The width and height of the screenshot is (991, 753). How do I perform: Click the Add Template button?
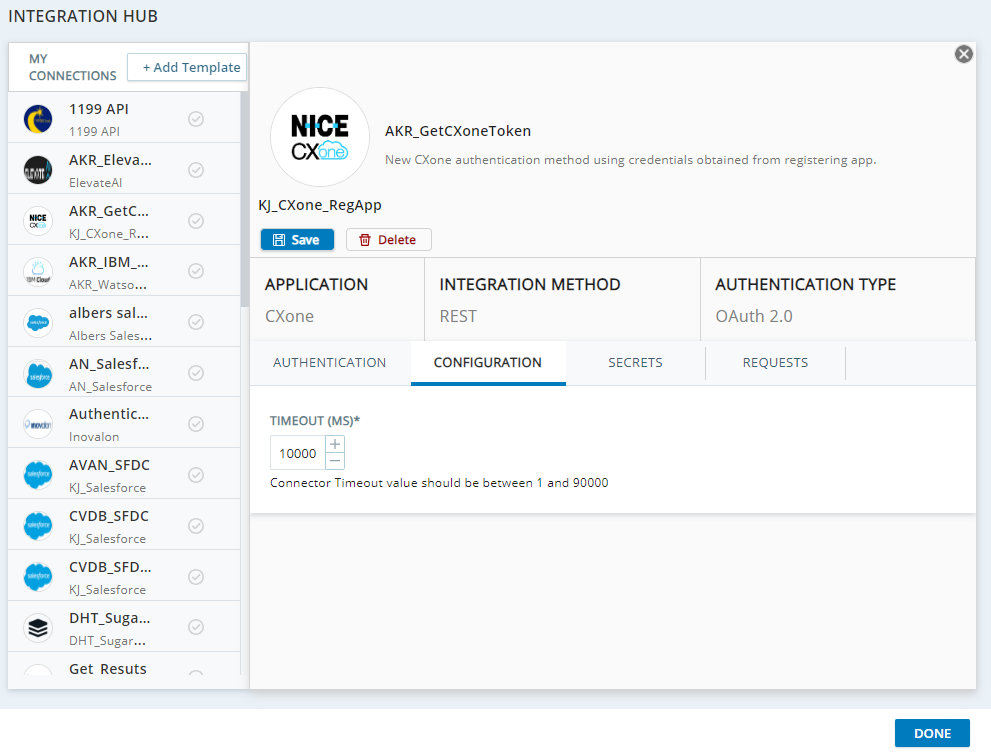coord(190,68)
